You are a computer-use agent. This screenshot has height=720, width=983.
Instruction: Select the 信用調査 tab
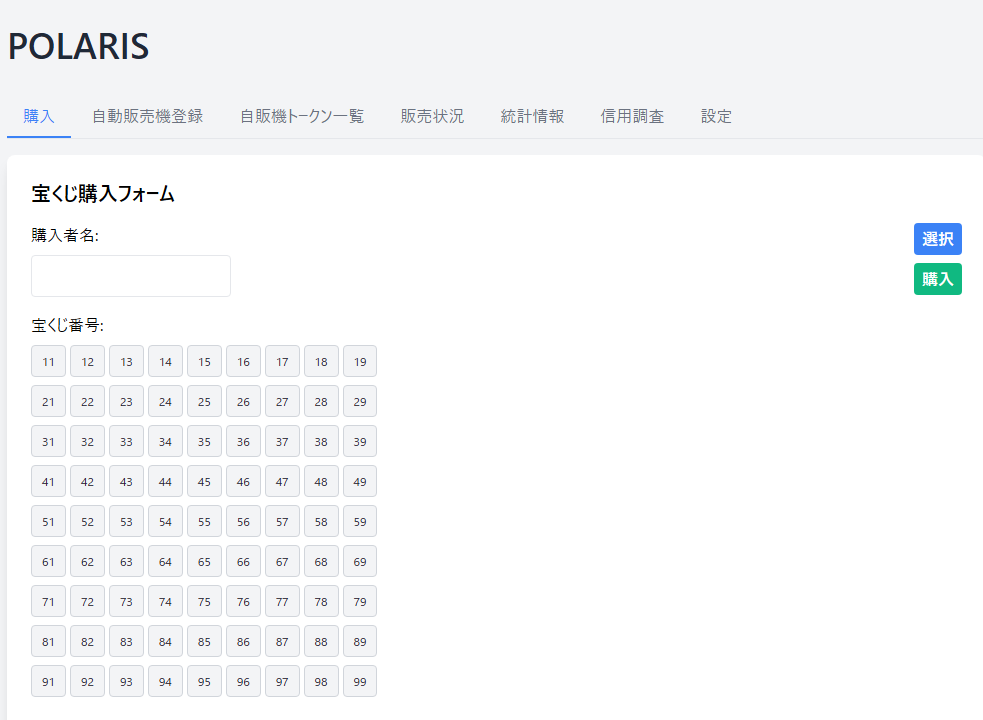click(632, 116)
